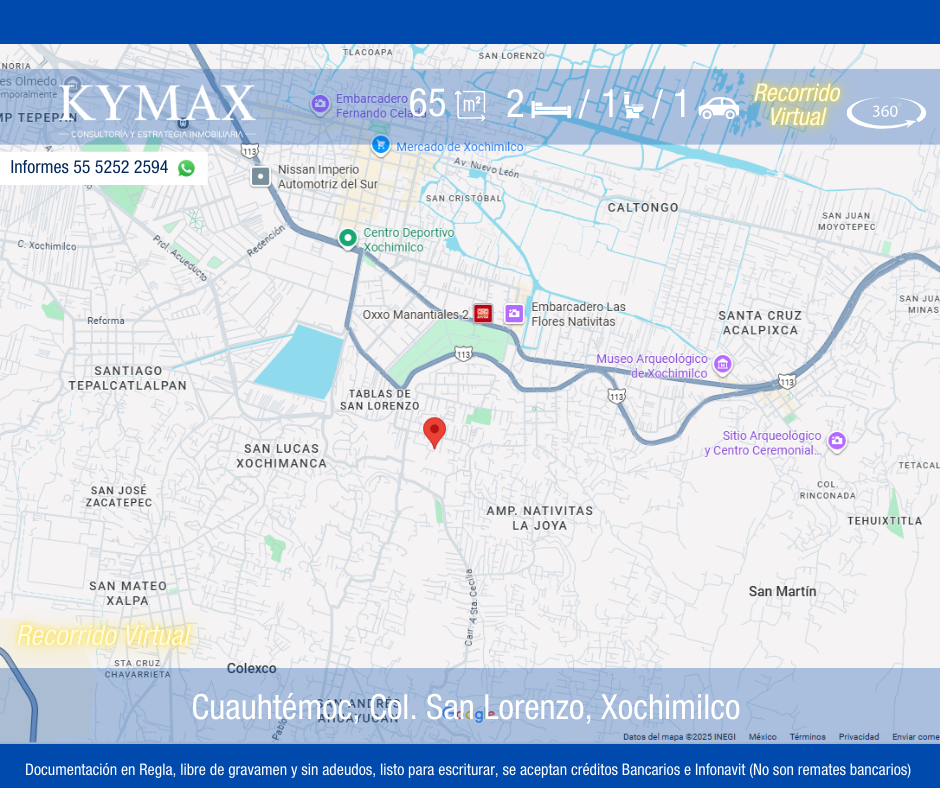Click the car parking icon in header

718,107
